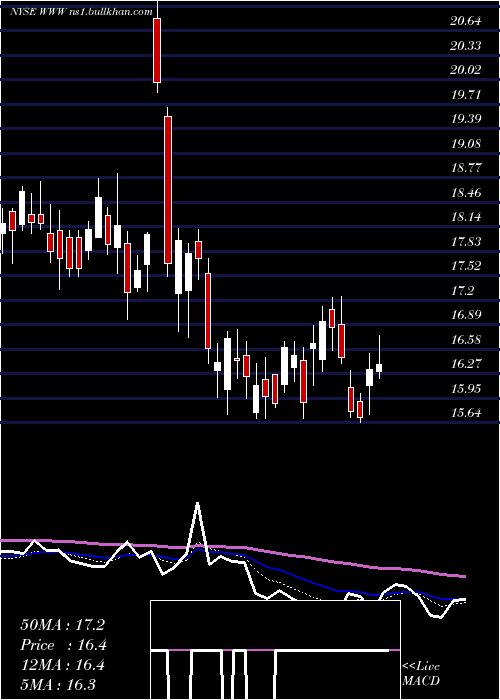Viewport: 500px width, 700px height.
Task: Click the 17.83 price axis label
Action: coord(466,242)
